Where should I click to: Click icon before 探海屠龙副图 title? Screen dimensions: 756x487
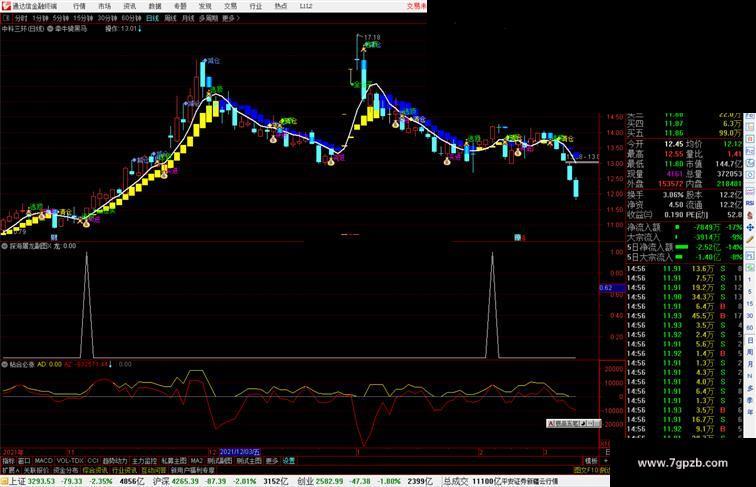(5, 246)
